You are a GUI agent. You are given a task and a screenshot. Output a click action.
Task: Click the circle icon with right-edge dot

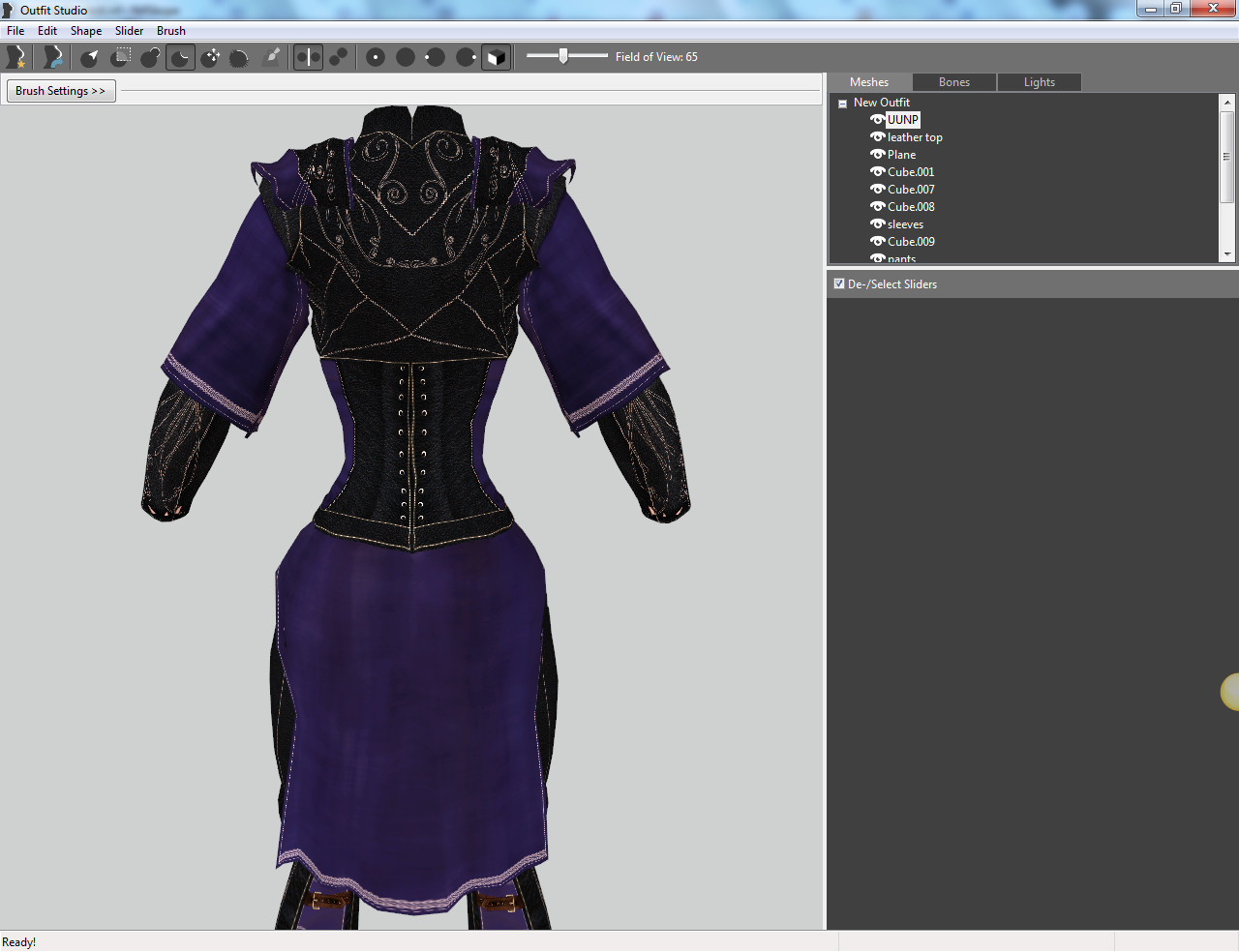(x=466, y=57)
